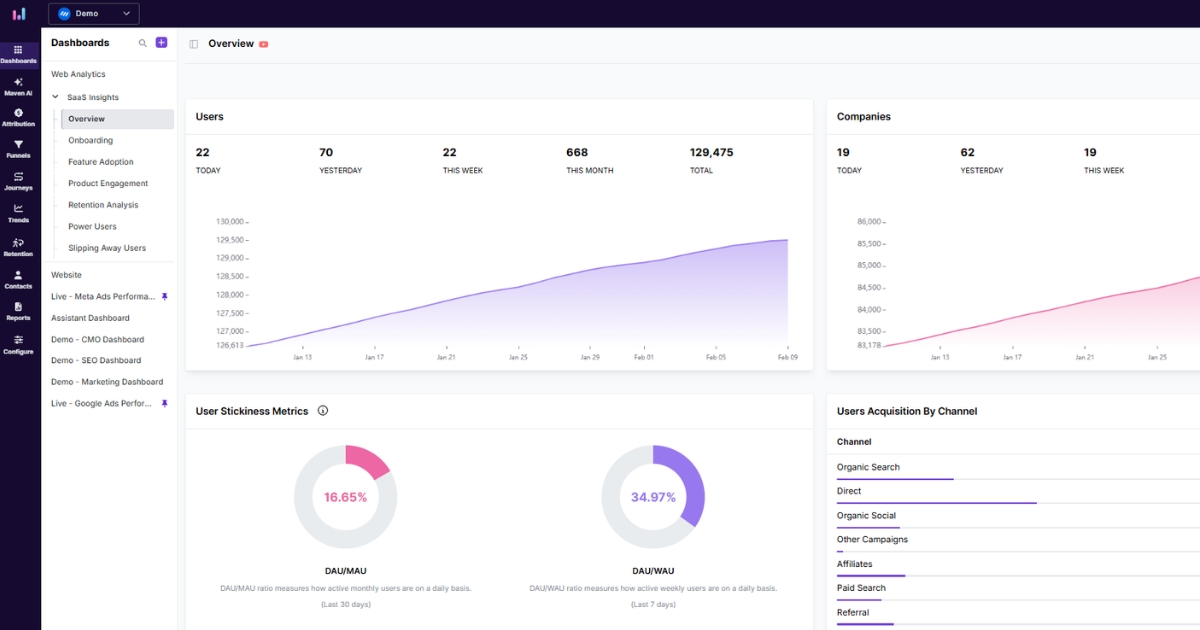The height and width of the screenshot is (630, 1200).
Task: Click the red video icon beside Overview
Action: tap(264, 44)
